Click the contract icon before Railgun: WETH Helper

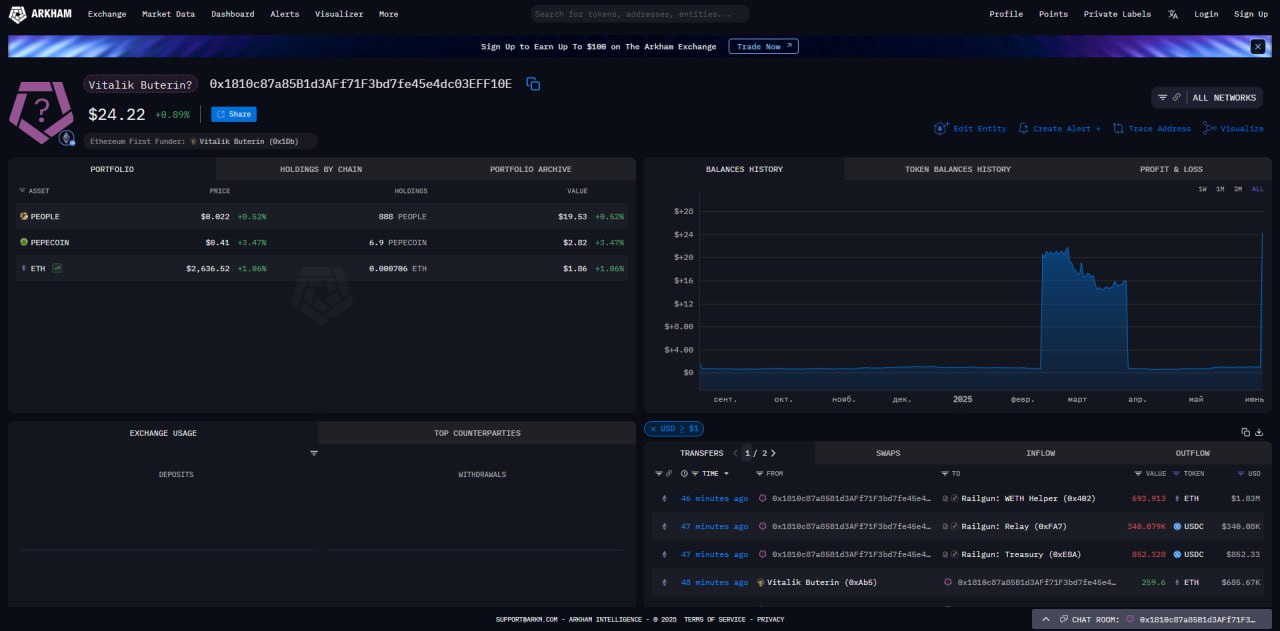(x=945, y=498)
